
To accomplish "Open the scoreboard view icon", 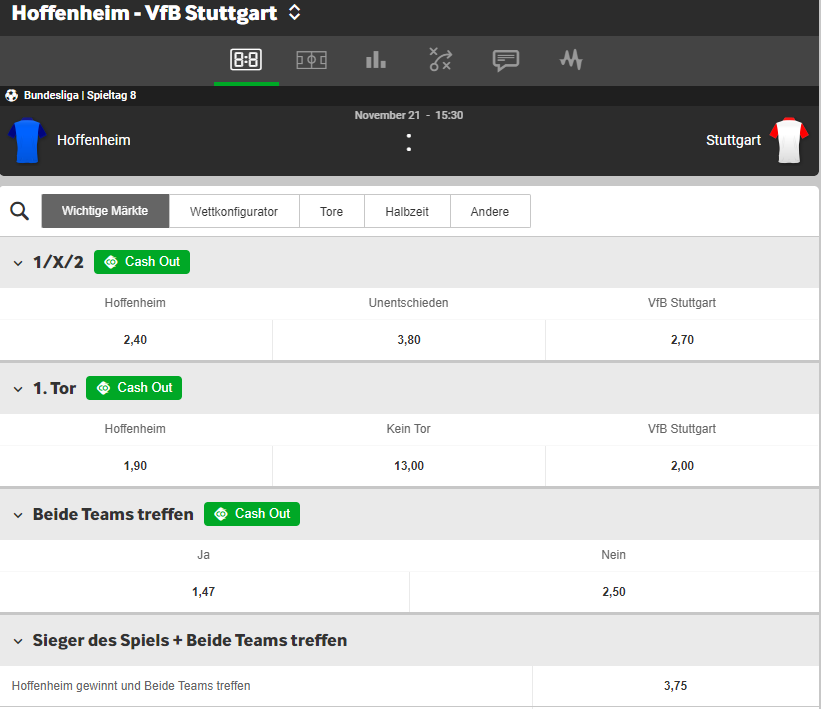I will [246, 60].
